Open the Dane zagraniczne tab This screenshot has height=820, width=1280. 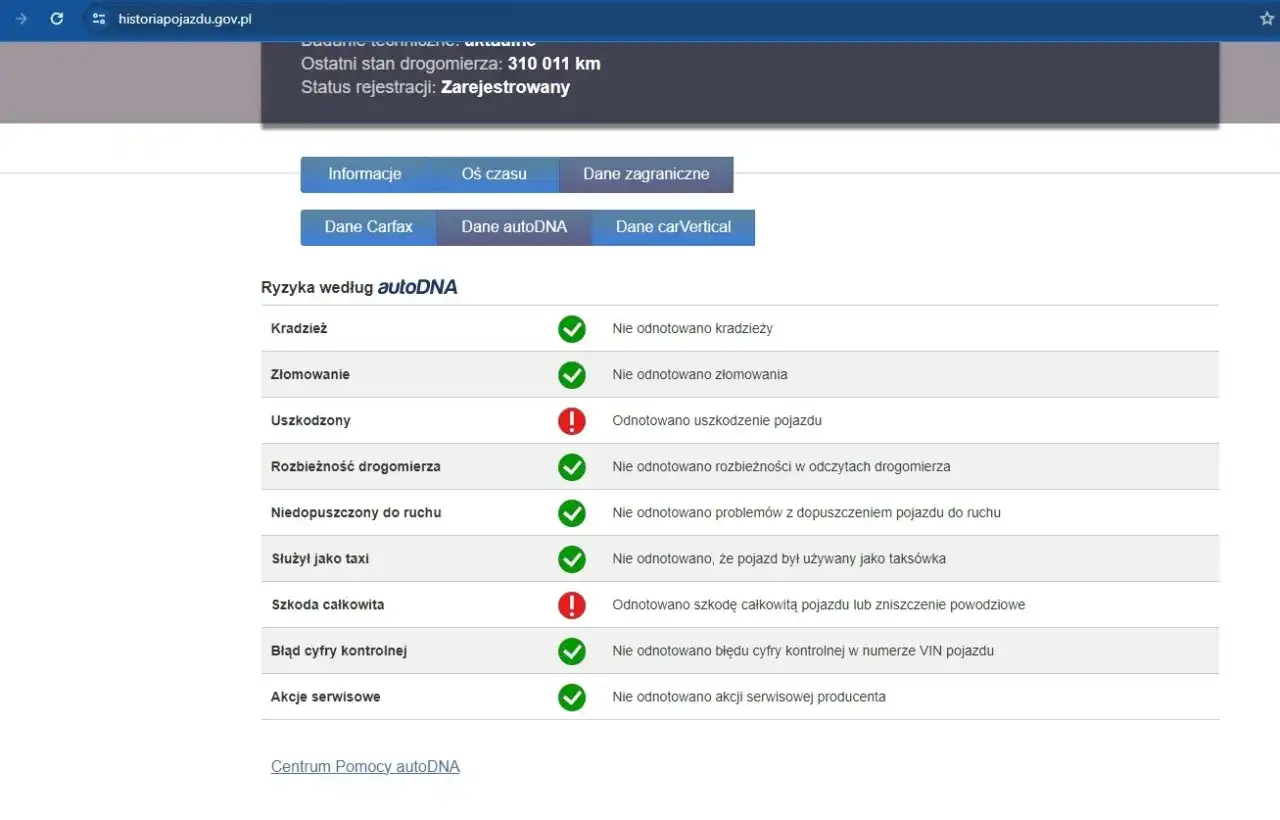pyautogui.click(x=646, y=174)
